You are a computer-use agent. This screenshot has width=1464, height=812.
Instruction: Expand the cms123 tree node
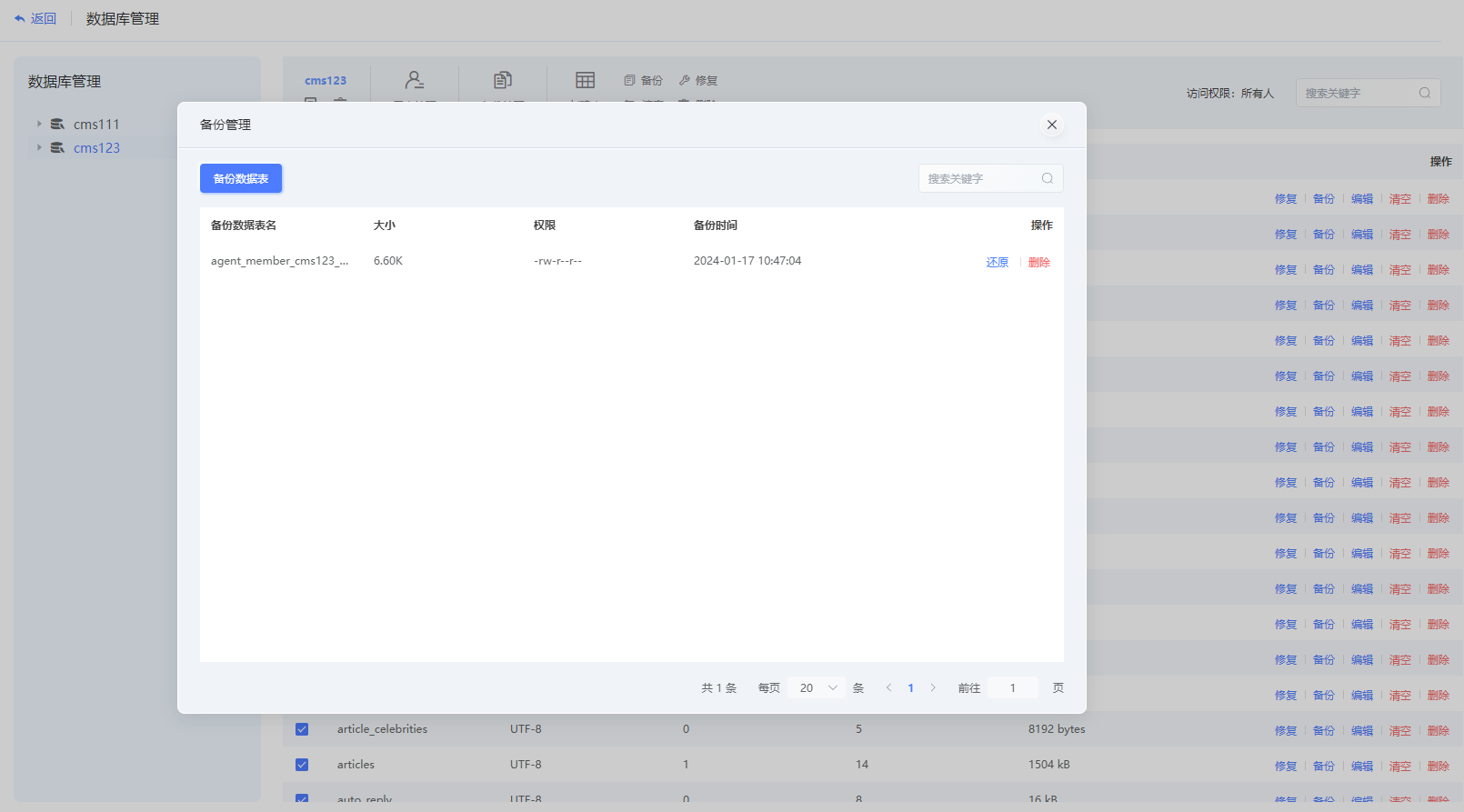tap(39, 147)
